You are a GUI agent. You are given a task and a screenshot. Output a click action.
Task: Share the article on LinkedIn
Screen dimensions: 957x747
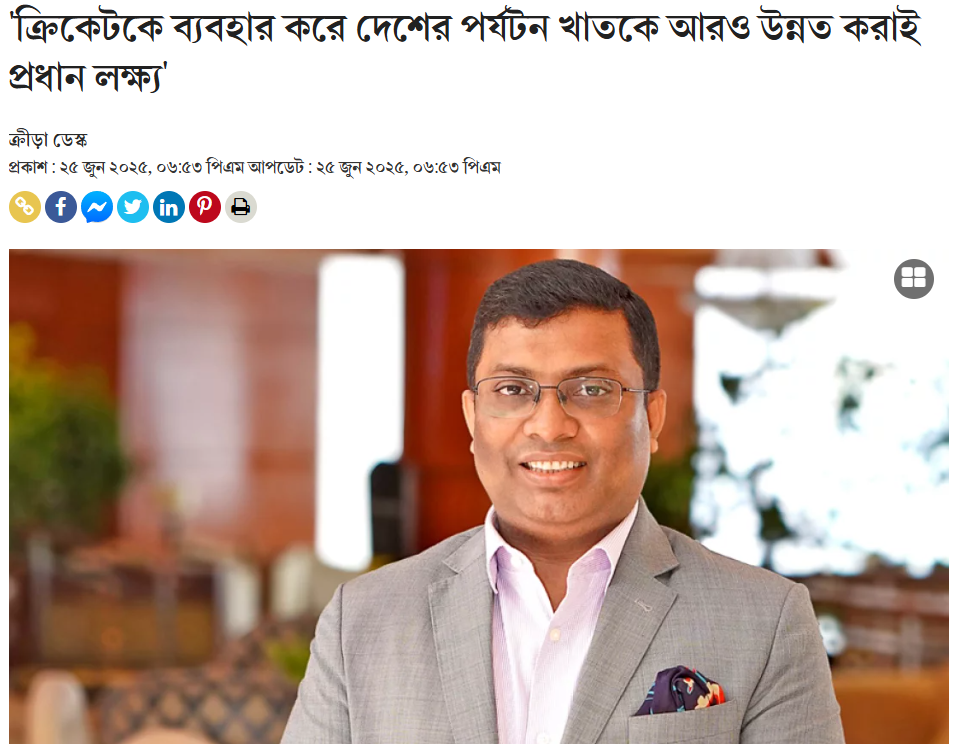point(169,207)
